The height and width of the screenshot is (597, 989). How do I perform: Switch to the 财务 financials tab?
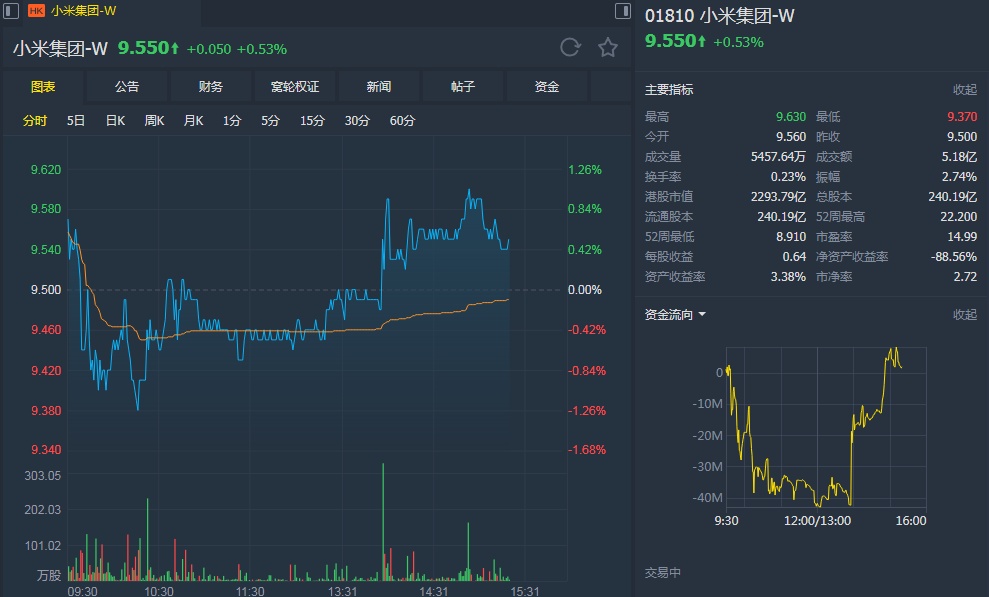tap(211, 87)
